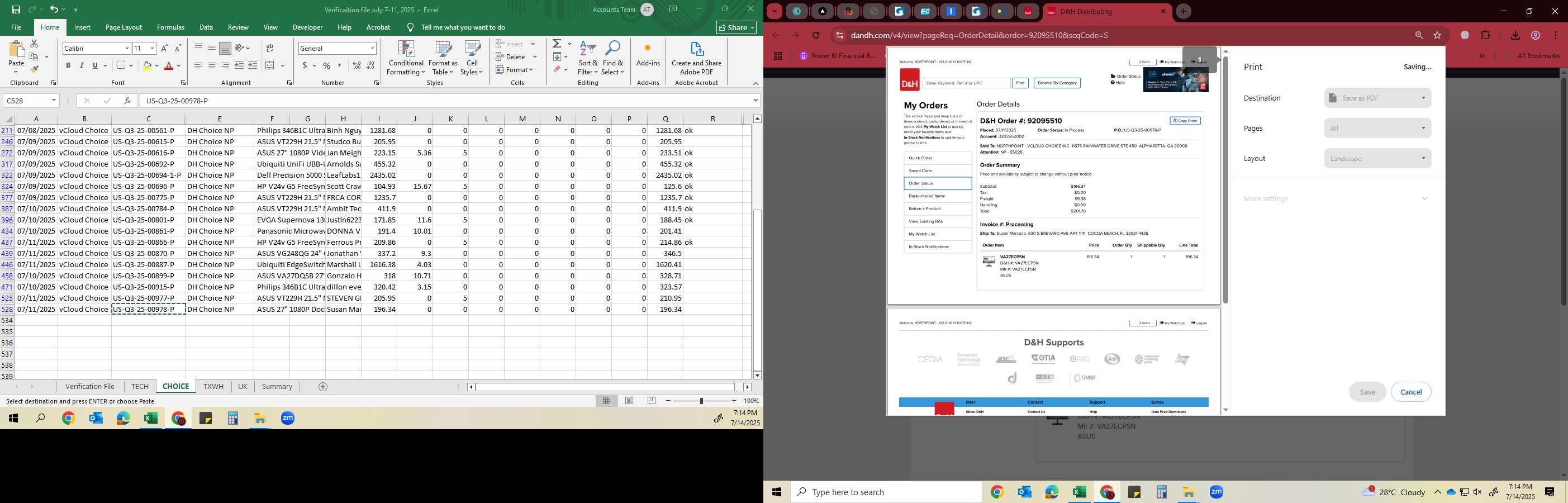Click the Insert Function fx icon
The width and height of the screenshot is (1568, 503).
(x=127, y=101)
